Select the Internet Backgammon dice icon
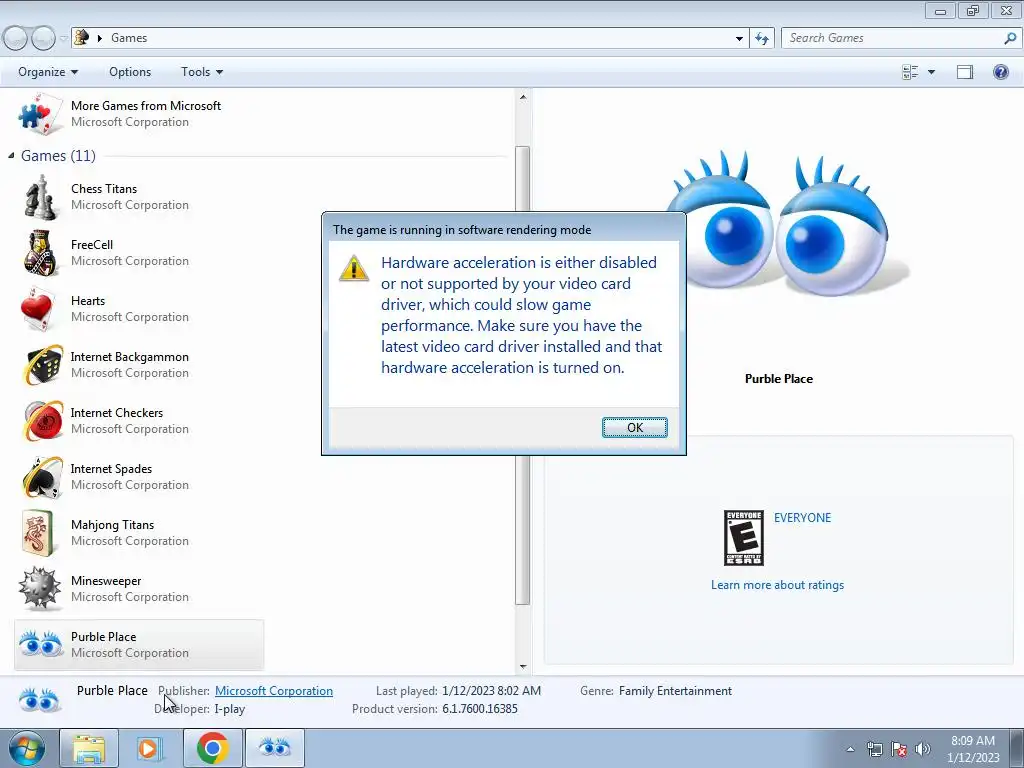The height and width of the screenshot is (768, 1024). point(42,365)
